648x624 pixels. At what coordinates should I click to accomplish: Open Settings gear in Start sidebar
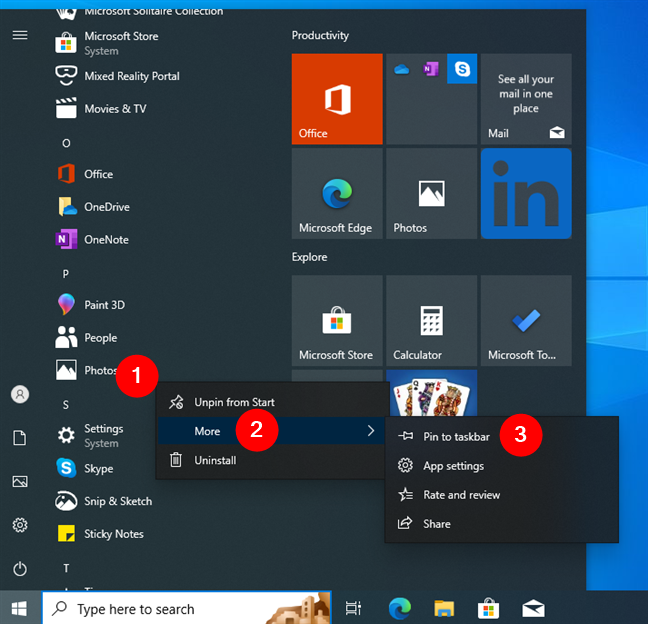tap(20, 525)
